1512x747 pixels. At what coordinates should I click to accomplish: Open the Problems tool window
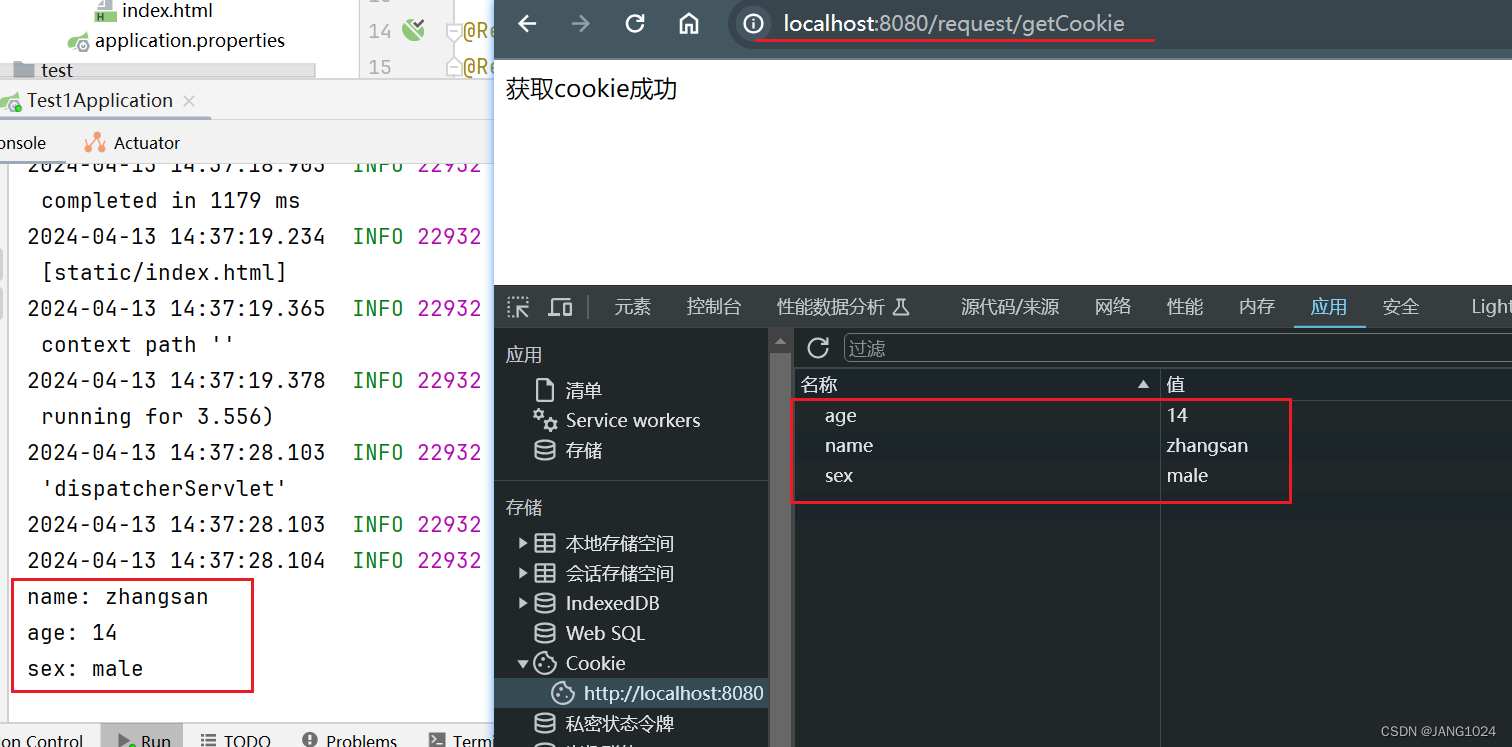point(349,740)
